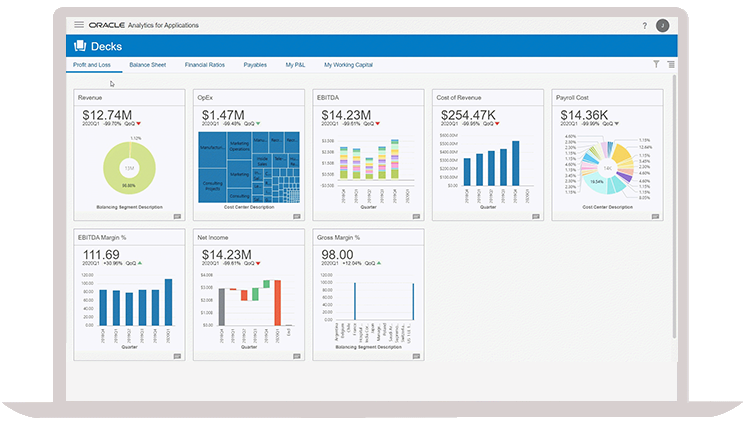Open comment icon on OpEx card
This screenshot has height=427, width=743.
[x=297, y=217]
